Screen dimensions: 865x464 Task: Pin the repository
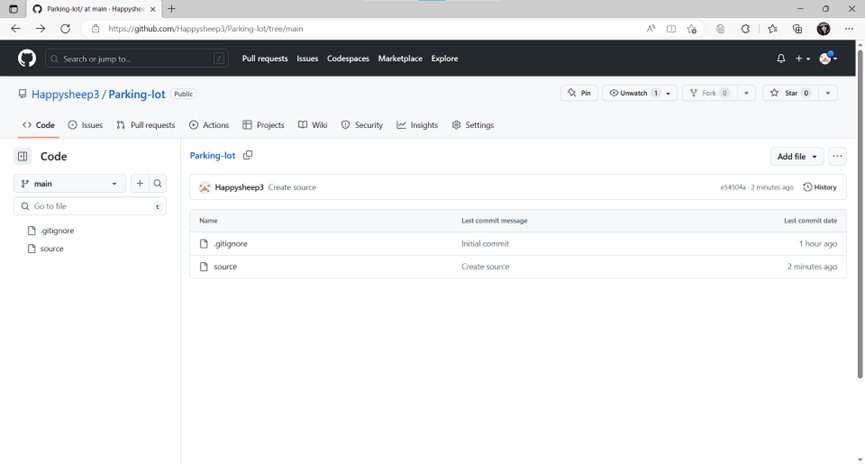(x=579, y=93)
